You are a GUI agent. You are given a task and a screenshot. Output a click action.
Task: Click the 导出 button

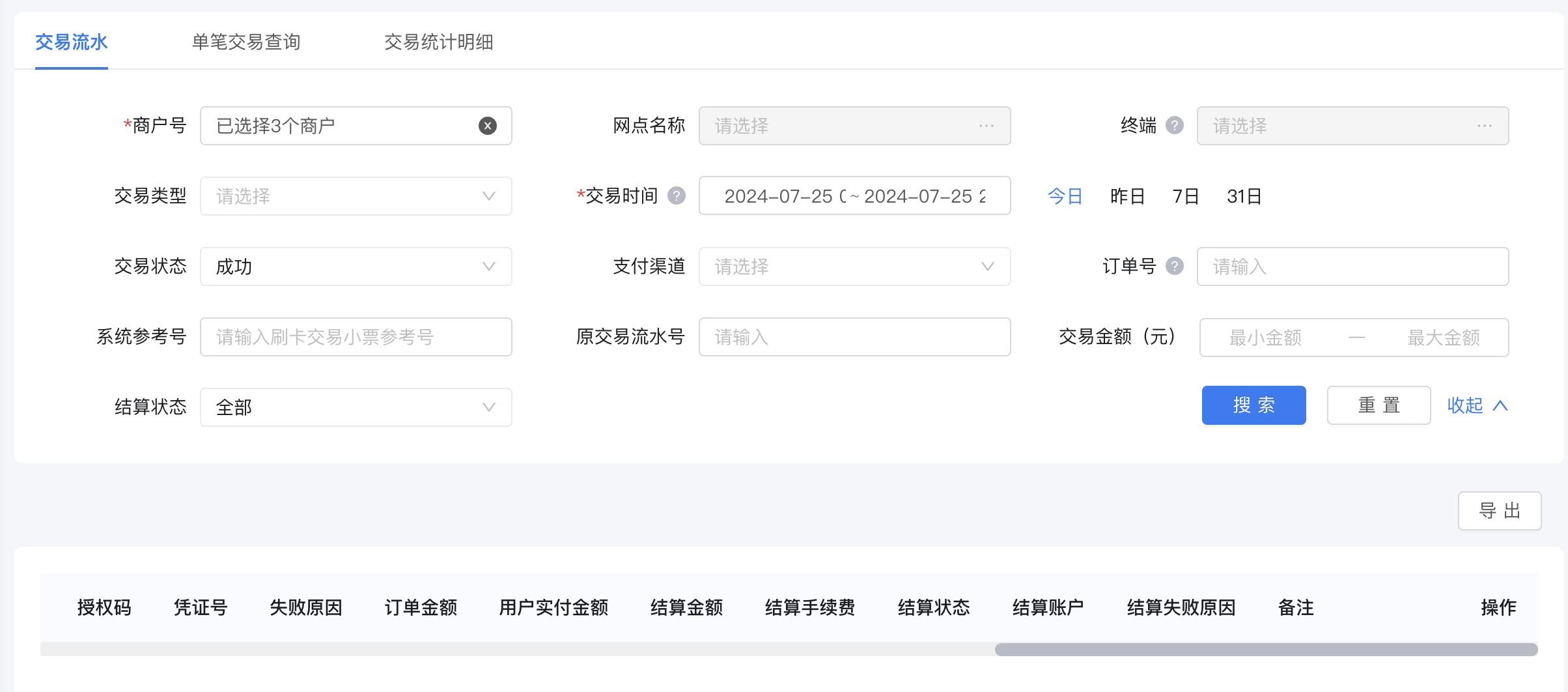click(x=1499, y=511)
